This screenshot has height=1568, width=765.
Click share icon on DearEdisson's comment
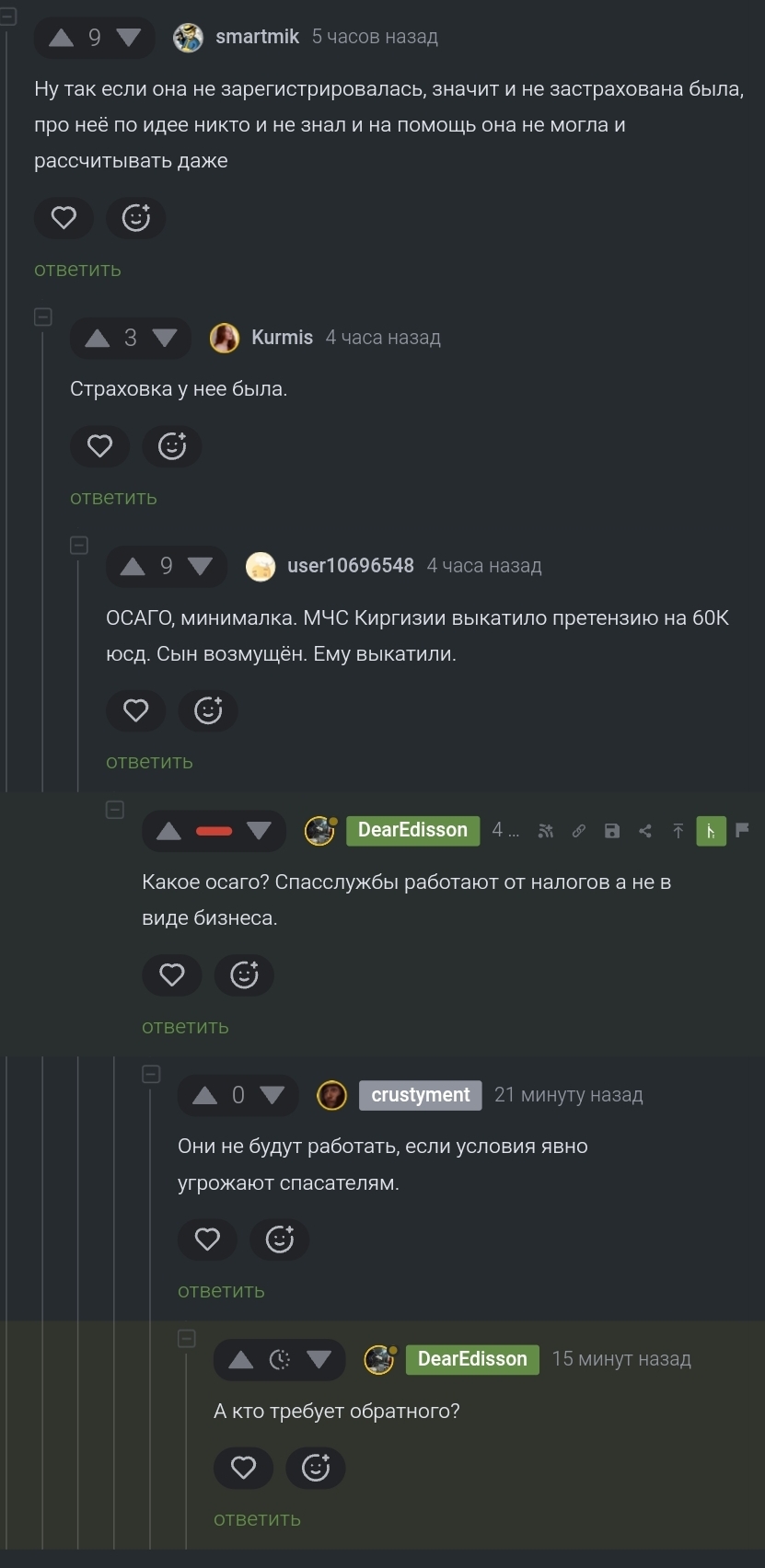(644, 831)
